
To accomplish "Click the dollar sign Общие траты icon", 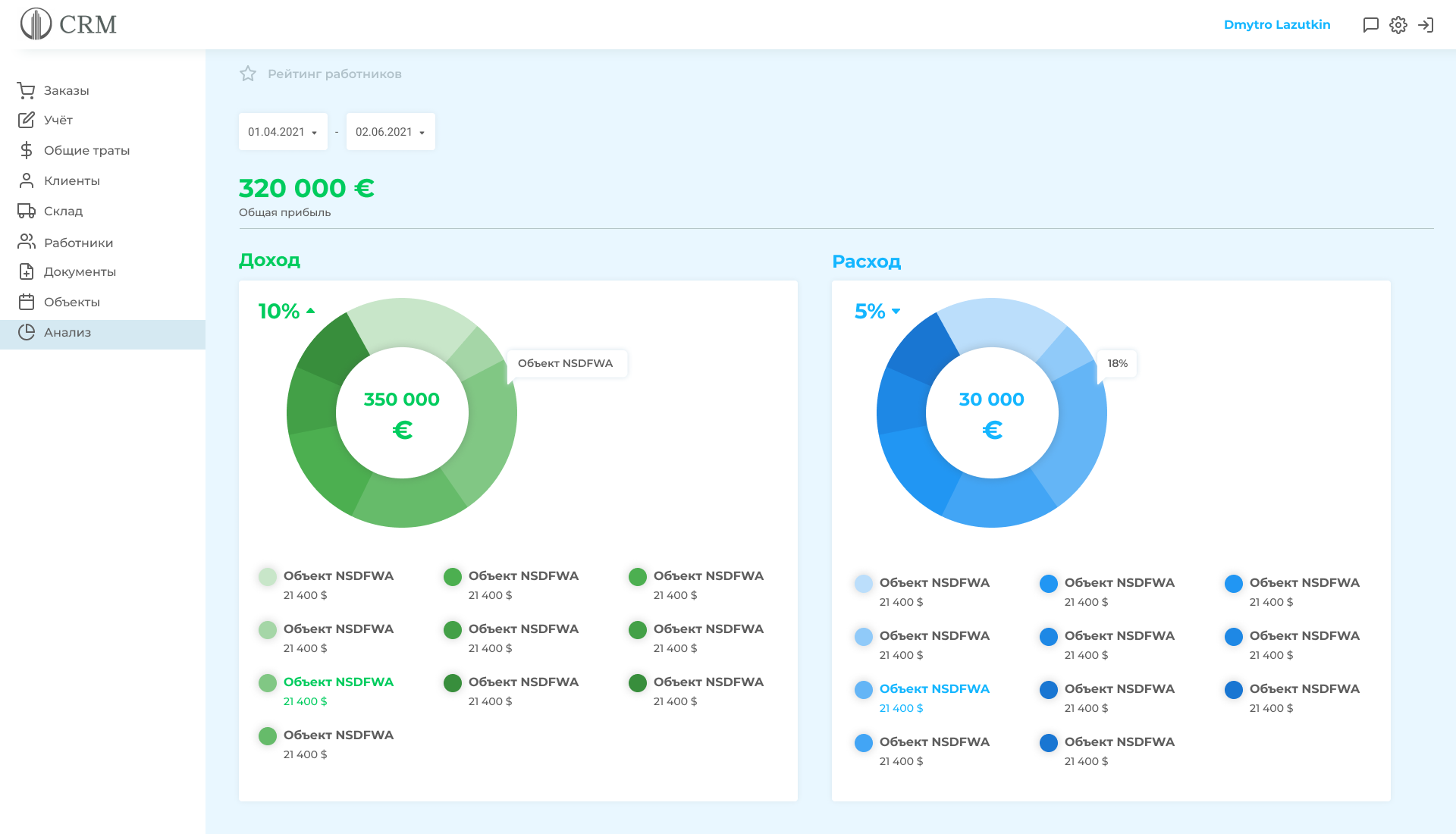I will 27,150.
